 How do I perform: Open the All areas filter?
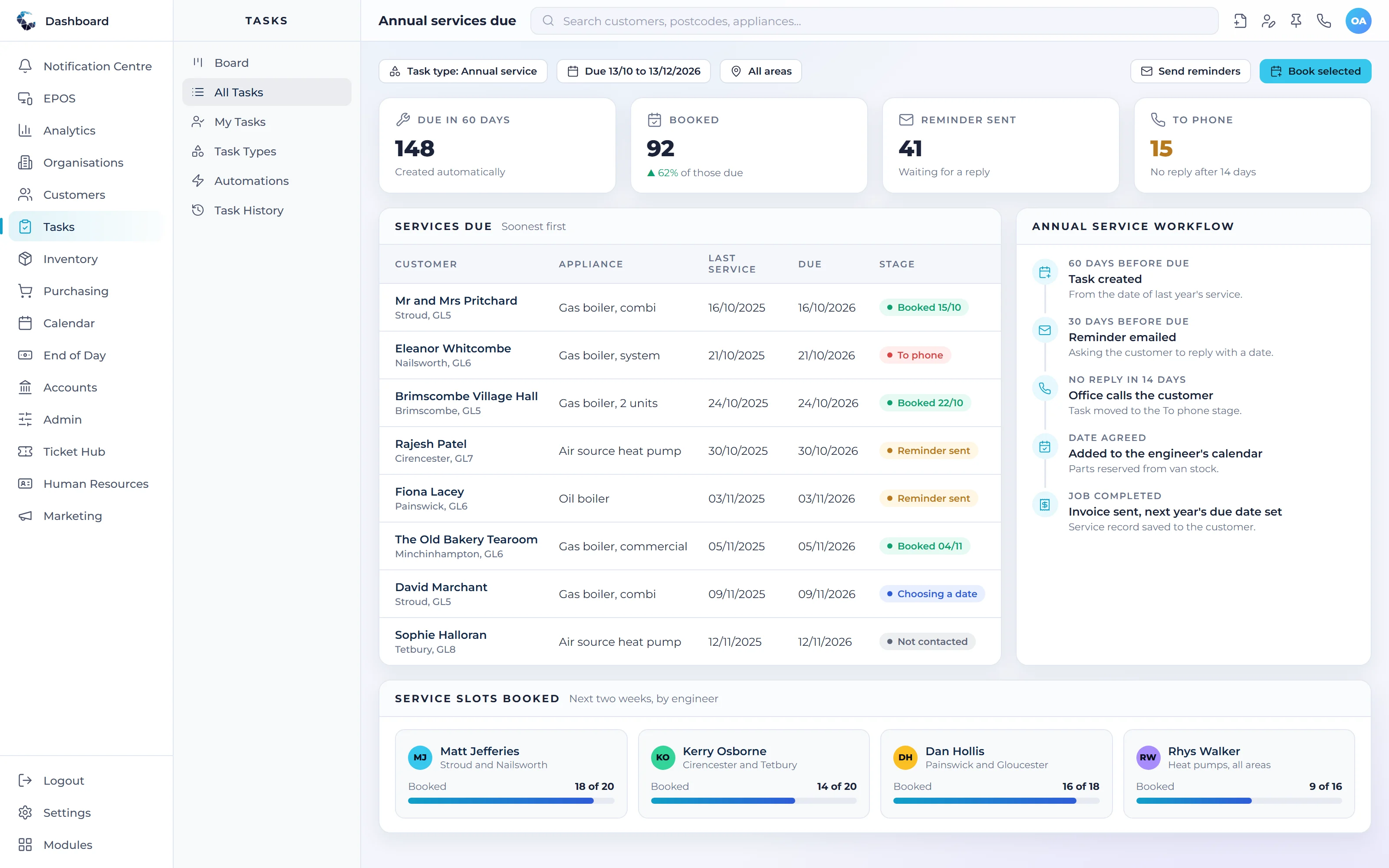tap(760, 71)
